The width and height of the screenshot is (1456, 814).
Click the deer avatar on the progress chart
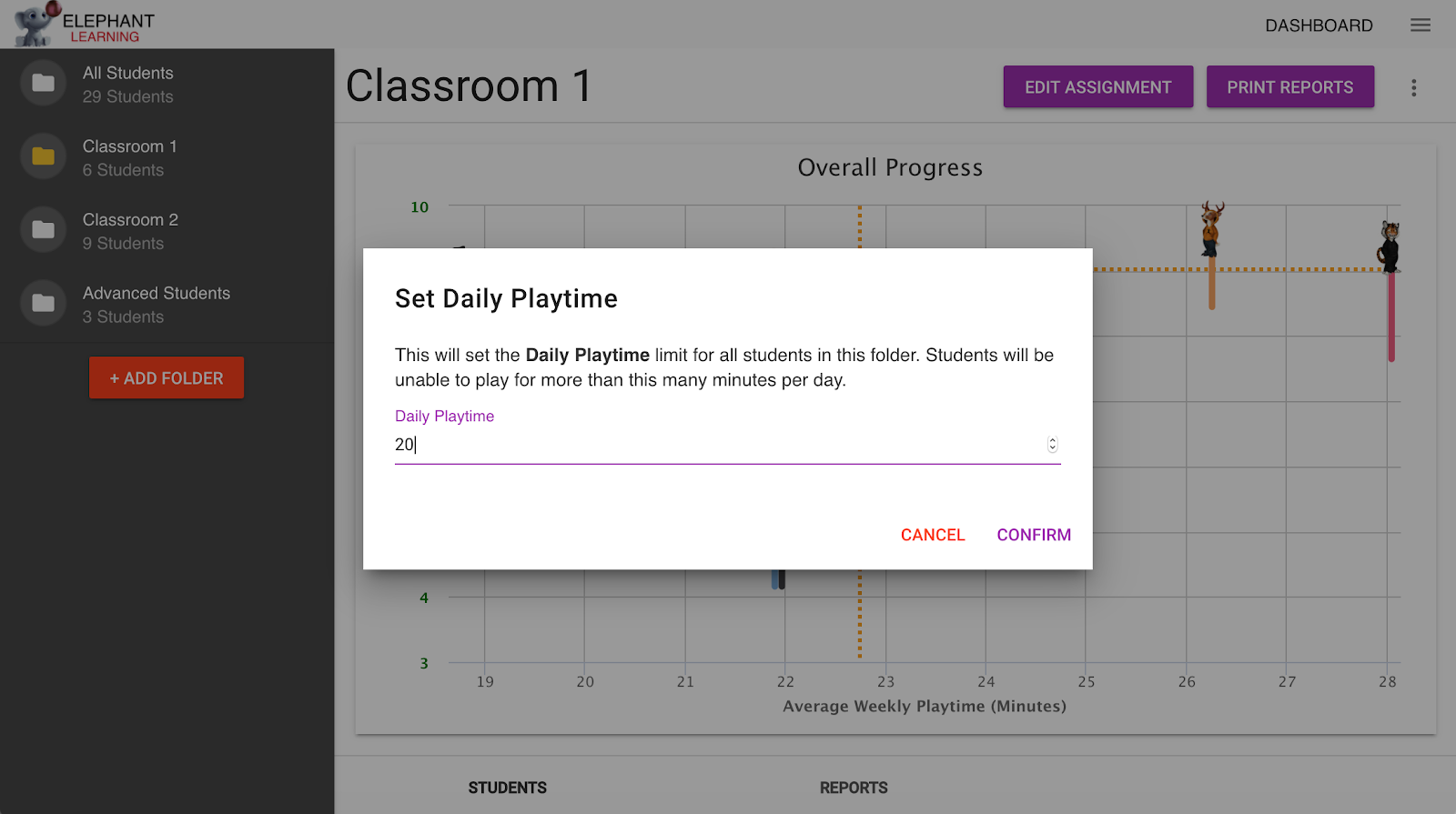1211,226
